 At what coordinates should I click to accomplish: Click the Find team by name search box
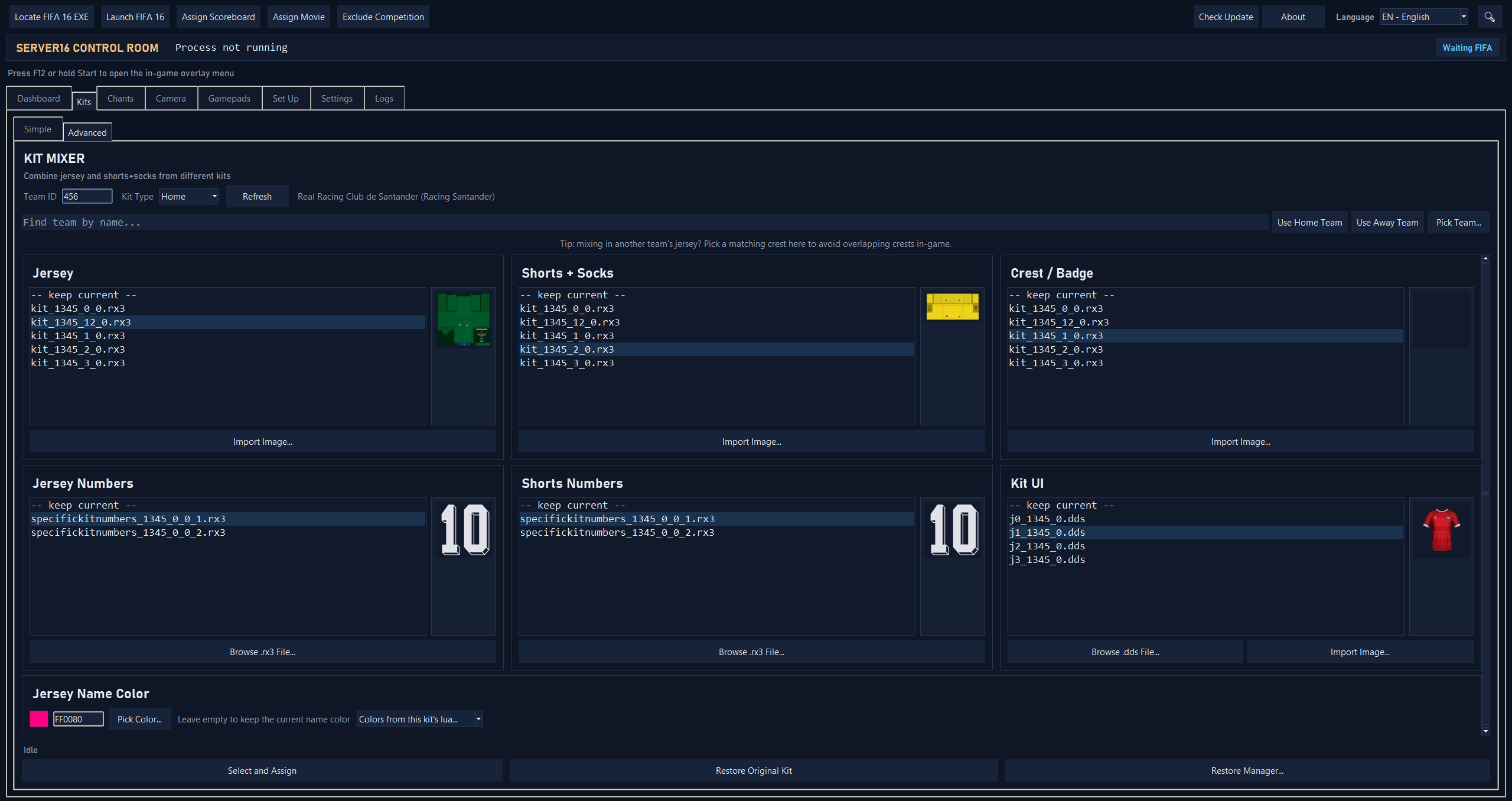(644, 222)
